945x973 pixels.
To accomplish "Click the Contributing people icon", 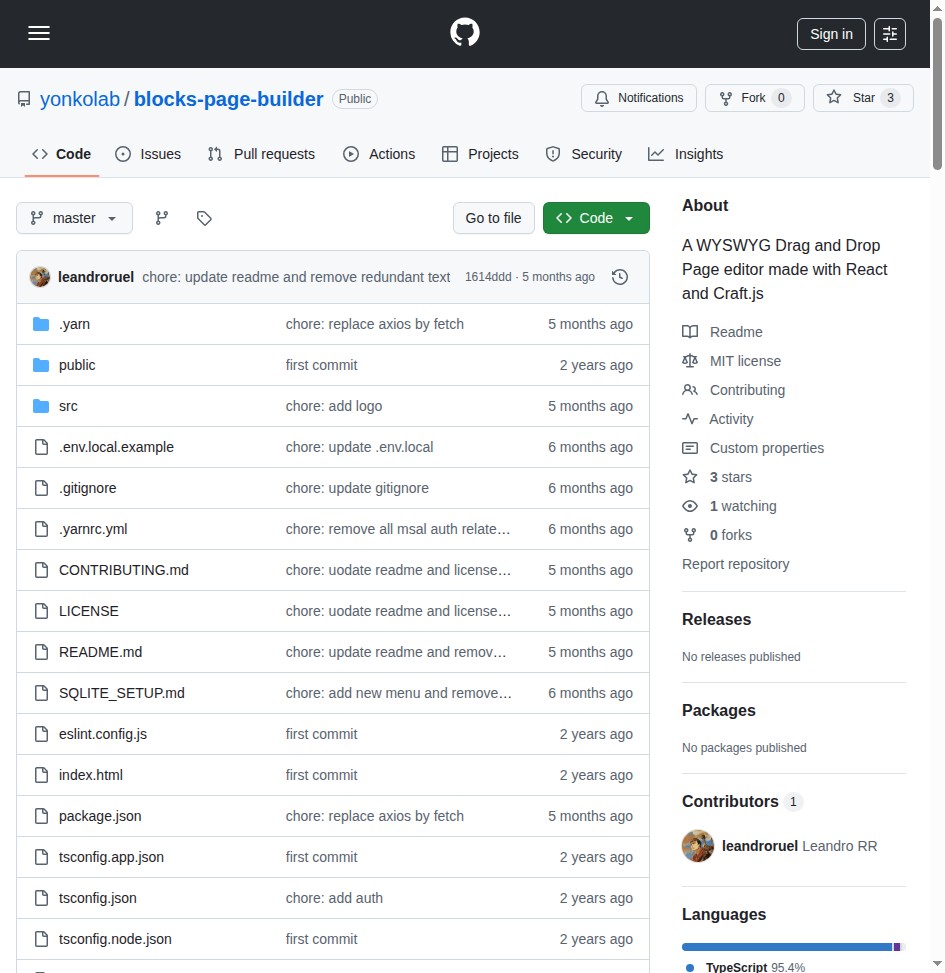I will [690, 390].
